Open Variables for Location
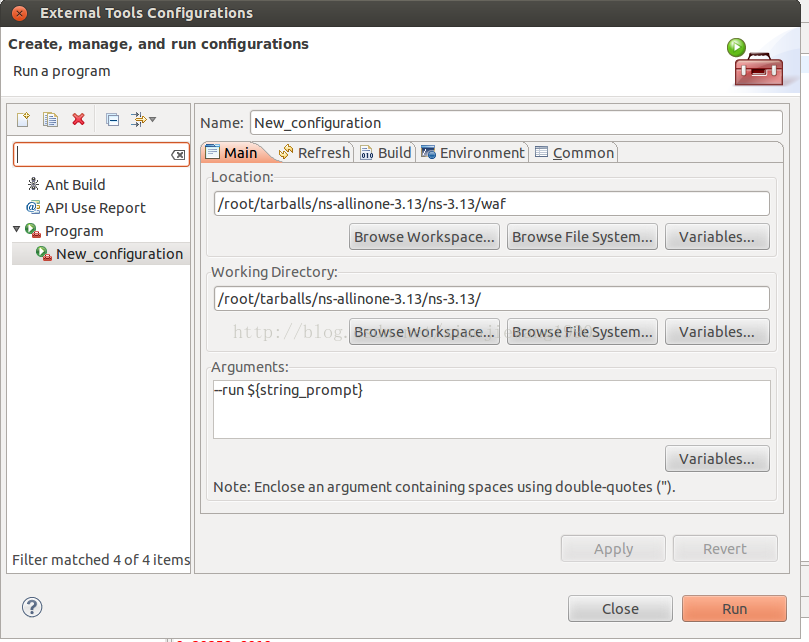809x642 pixels. pyautogui.click(x=717, y=237)
